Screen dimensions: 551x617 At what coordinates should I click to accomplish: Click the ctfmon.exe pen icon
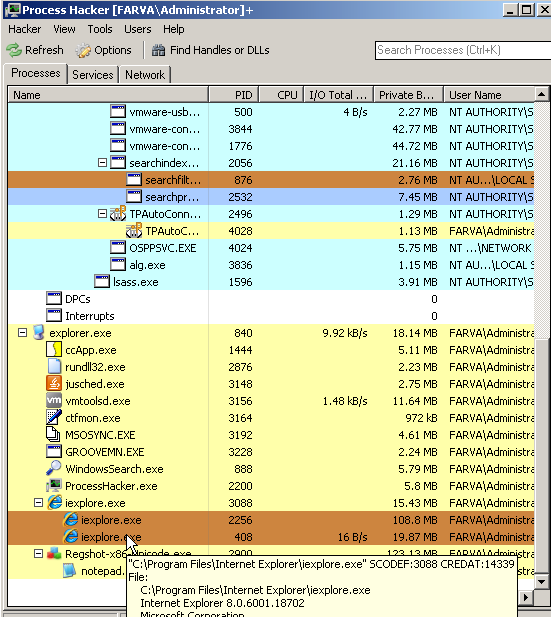54,417
